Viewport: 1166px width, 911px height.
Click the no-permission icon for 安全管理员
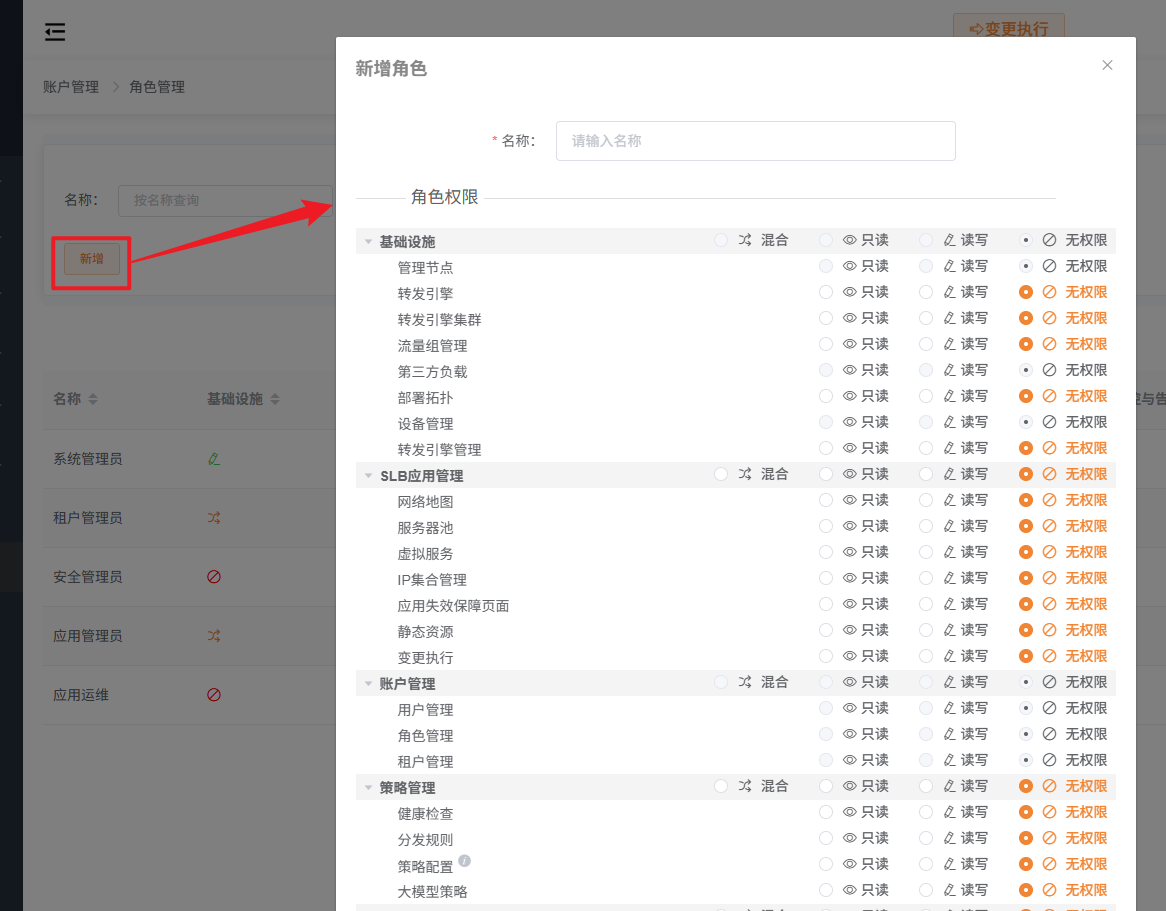tap(213, 577)
